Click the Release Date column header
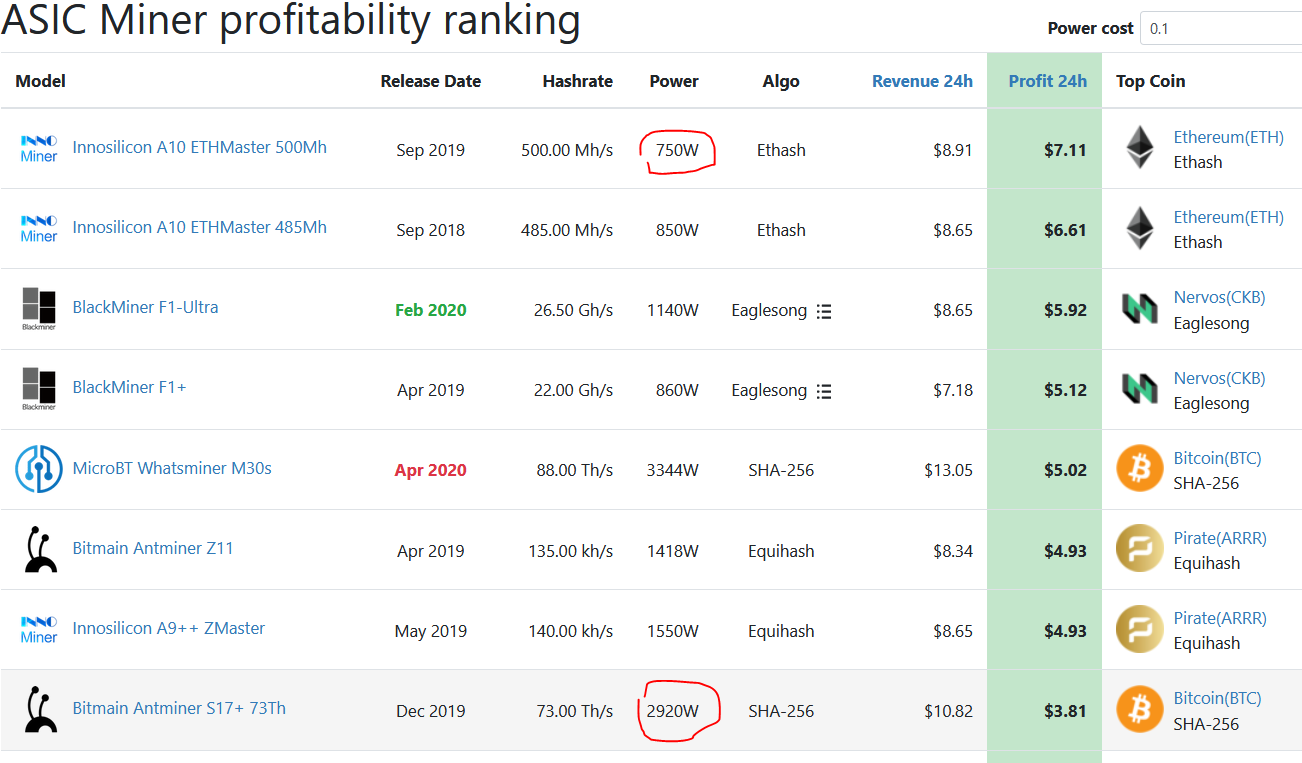Image resolution: width=1302 pixels, height=763 pixels. 431,81
